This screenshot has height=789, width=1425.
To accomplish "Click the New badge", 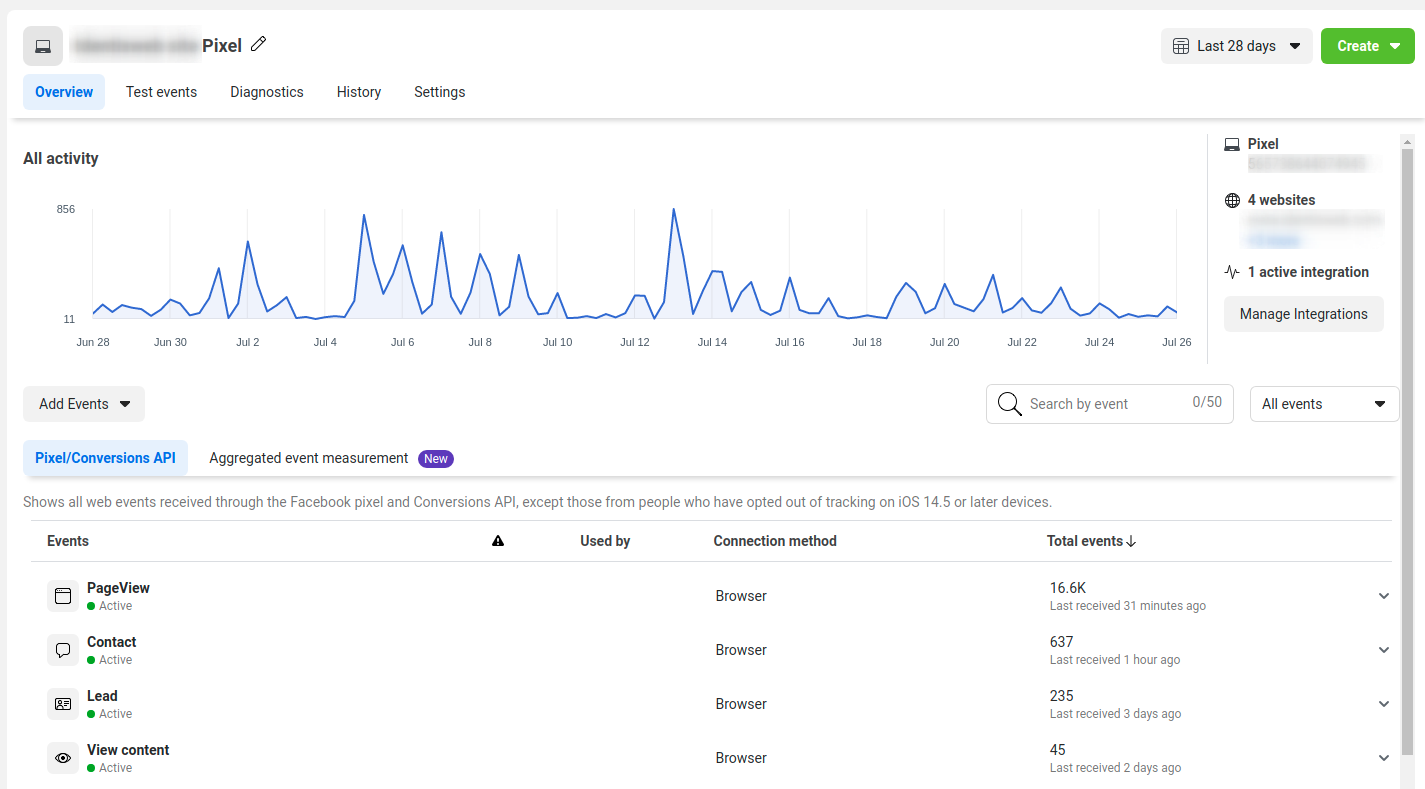I will click(436, 458).
